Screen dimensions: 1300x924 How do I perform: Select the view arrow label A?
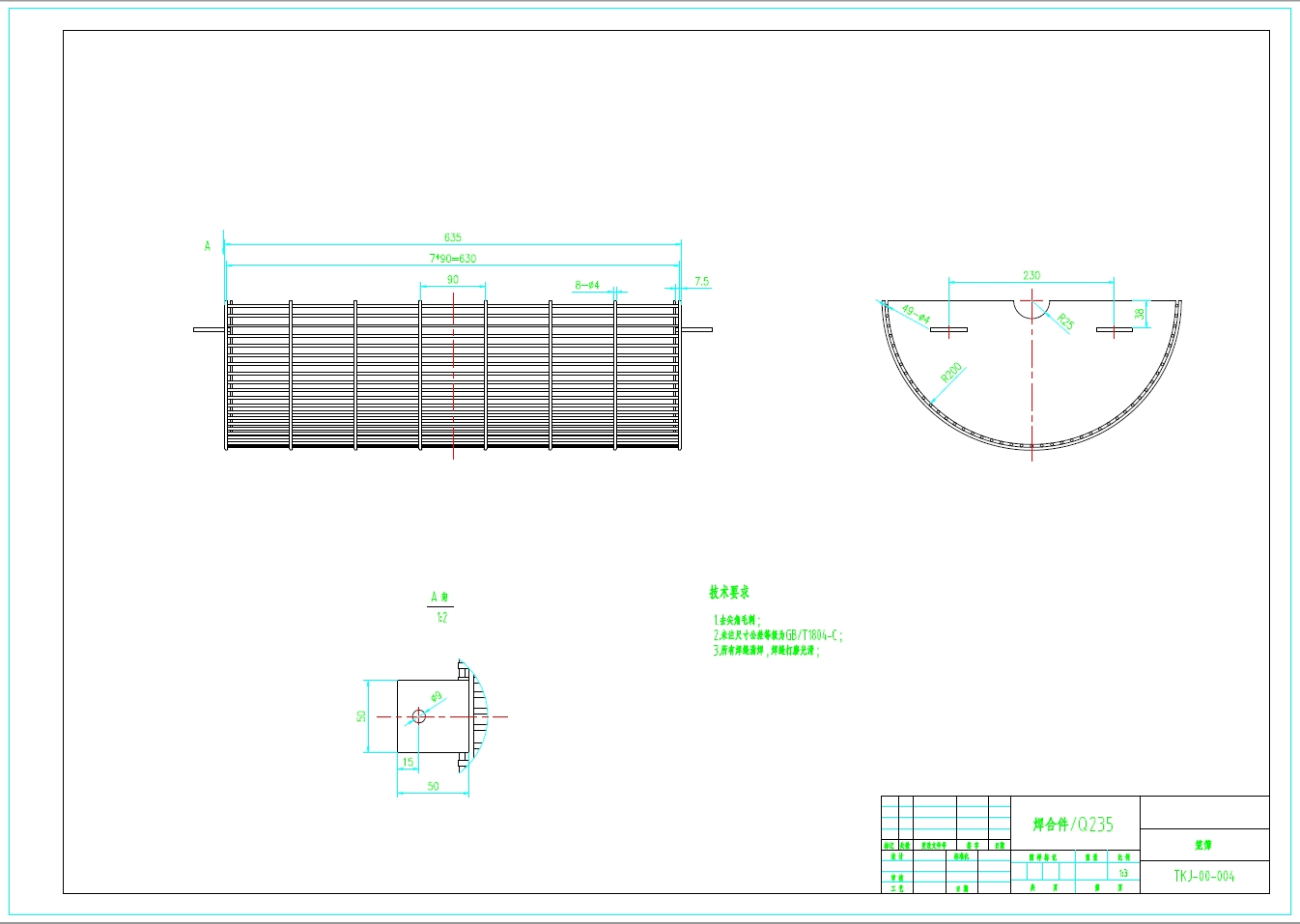click(207, 246)
